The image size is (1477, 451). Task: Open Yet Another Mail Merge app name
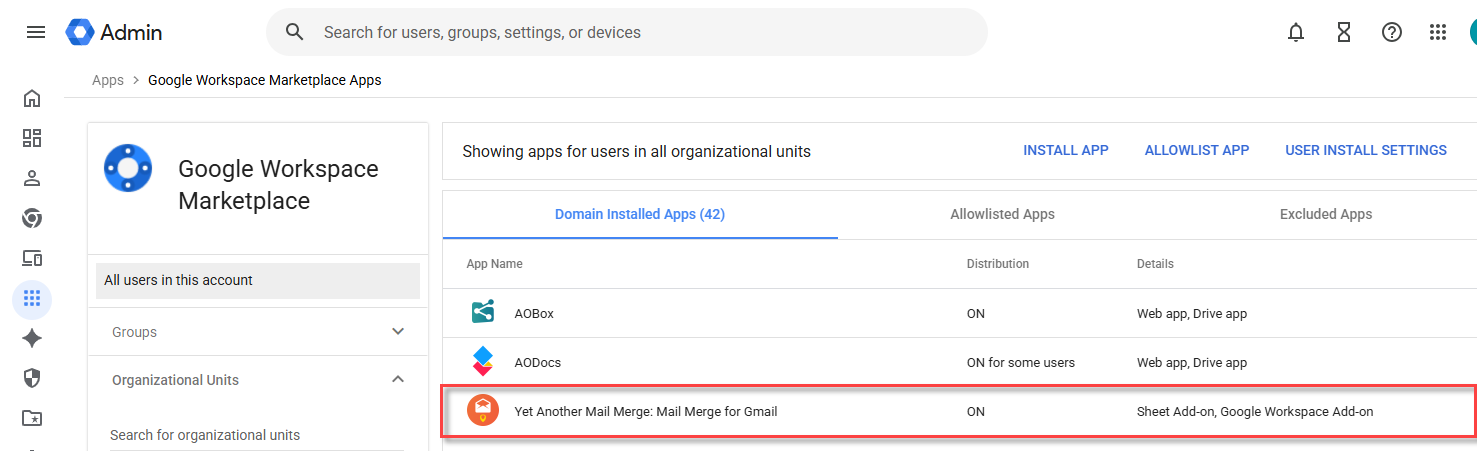pos(645,411)
